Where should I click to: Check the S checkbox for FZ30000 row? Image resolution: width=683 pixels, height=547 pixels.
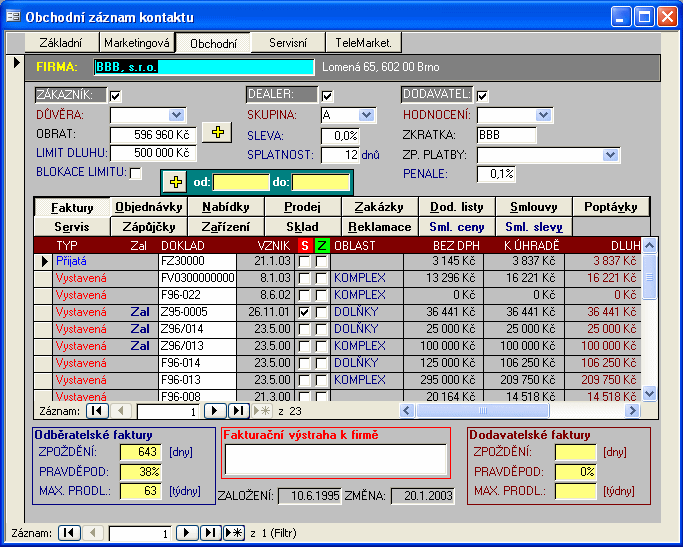coord(304,262)
